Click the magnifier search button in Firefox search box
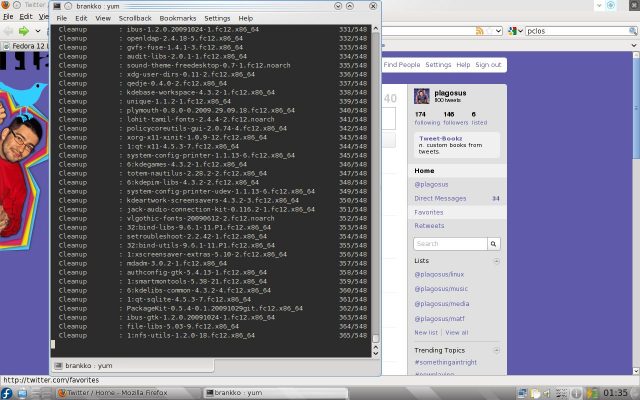Image resolution: width=640 pixels, height=400 pixels. click(633, 31)
